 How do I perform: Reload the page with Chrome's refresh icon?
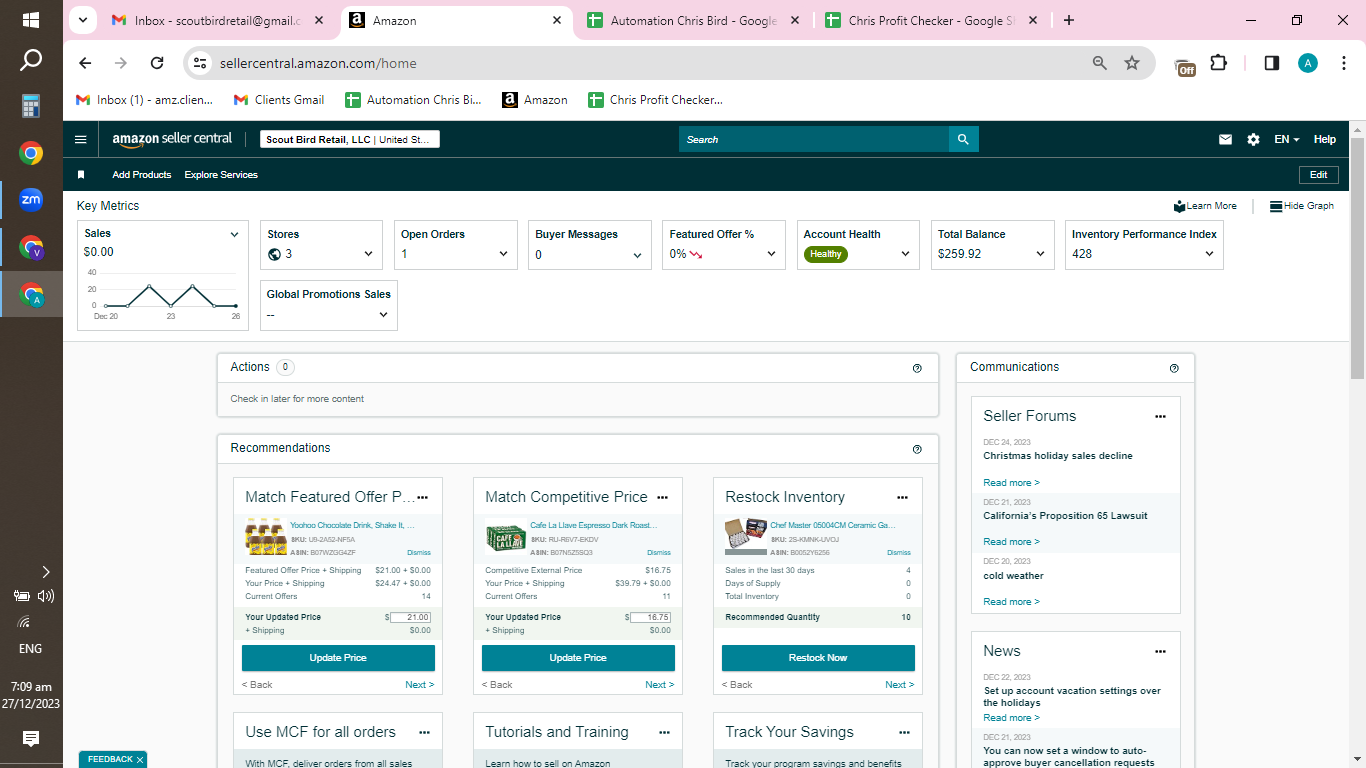157,63
